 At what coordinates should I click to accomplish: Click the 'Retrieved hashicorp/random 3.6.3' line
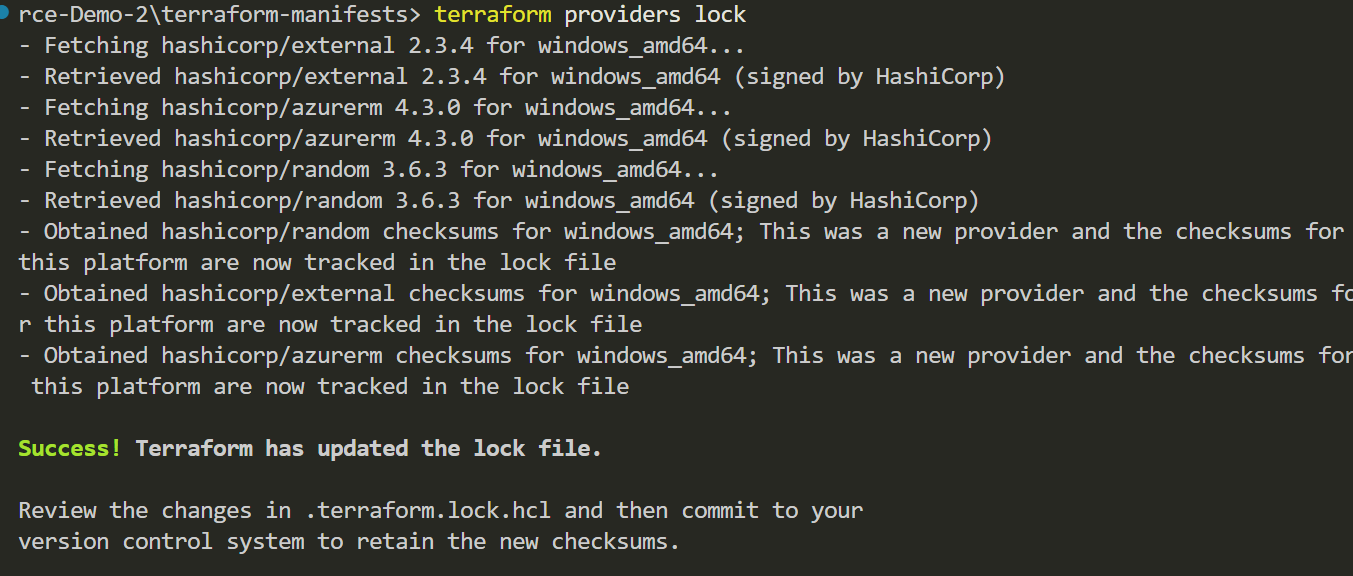[498, 201]
